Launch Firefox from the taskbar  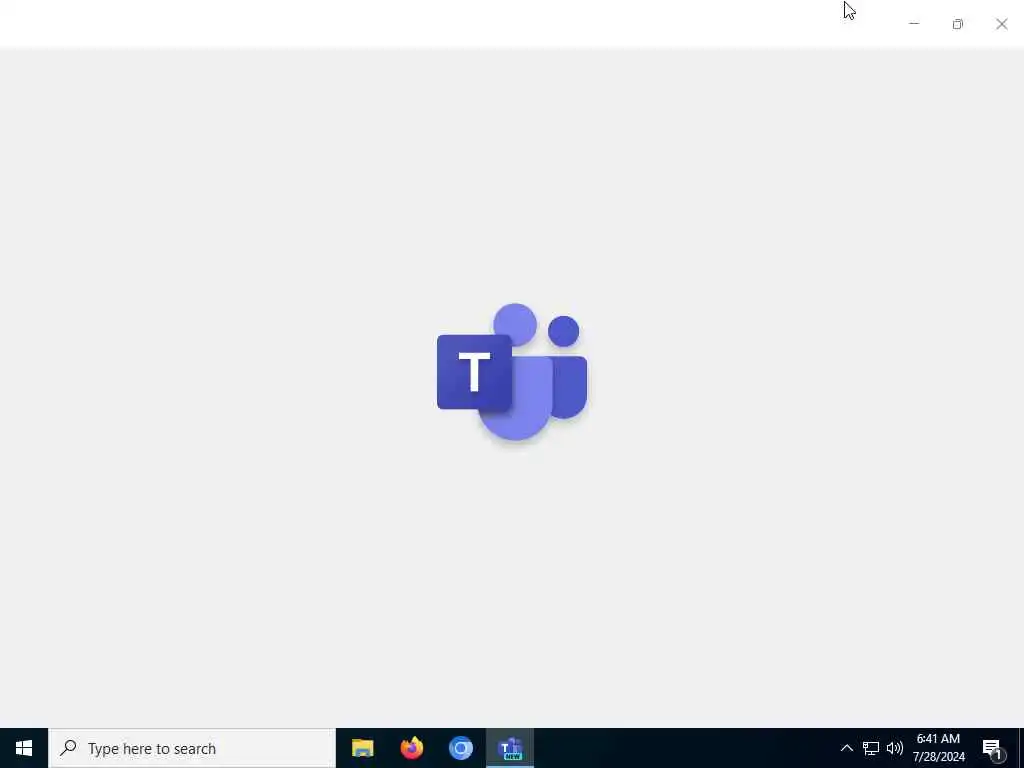pos(411,748)
